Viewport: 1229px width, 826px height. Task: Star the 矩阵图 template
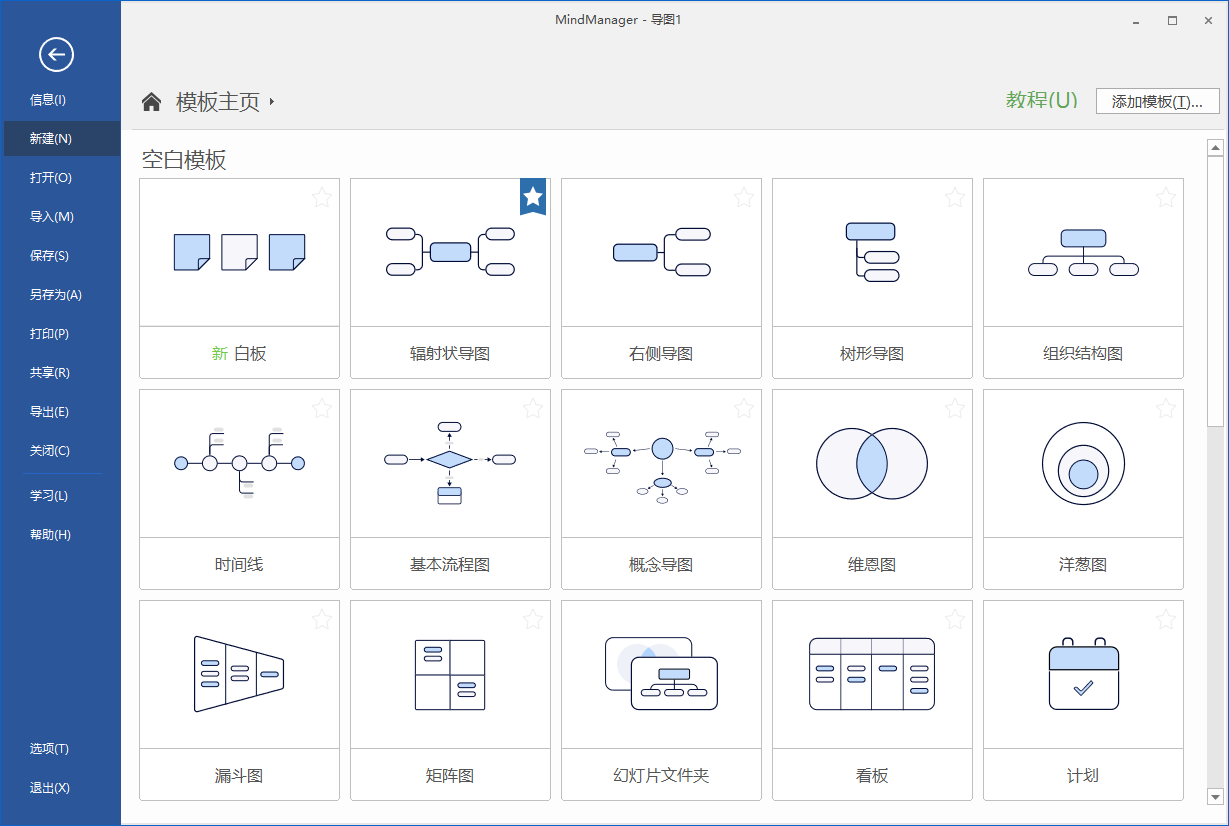point(533,619)
